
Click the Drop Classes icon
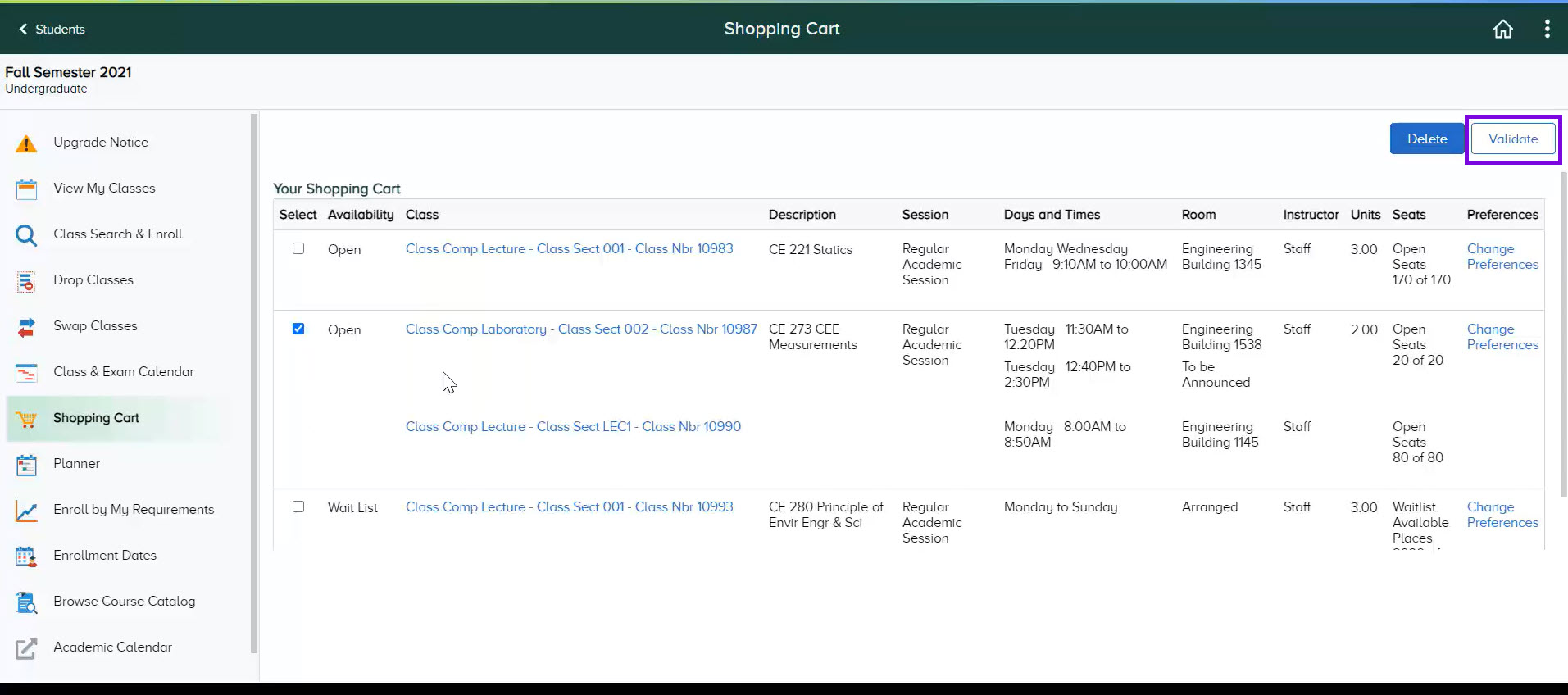[x=26, y=281]
